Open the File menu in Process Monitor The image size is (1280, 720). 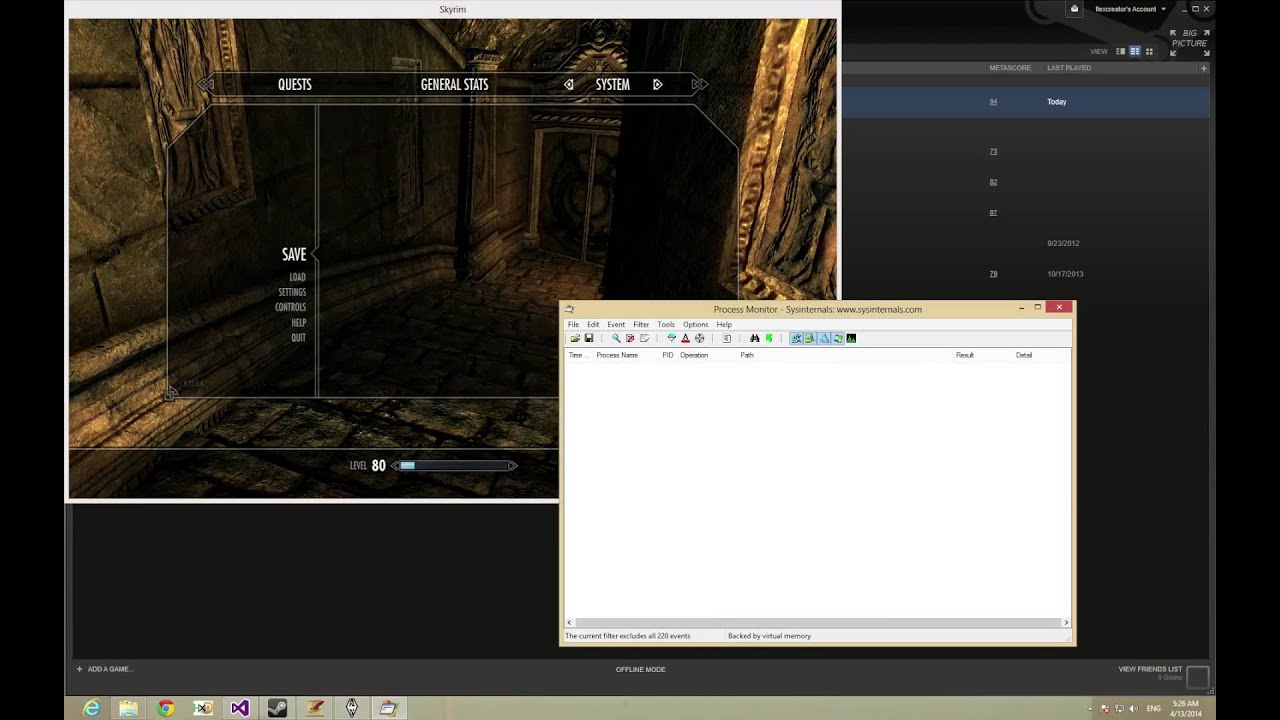(573, 324)
